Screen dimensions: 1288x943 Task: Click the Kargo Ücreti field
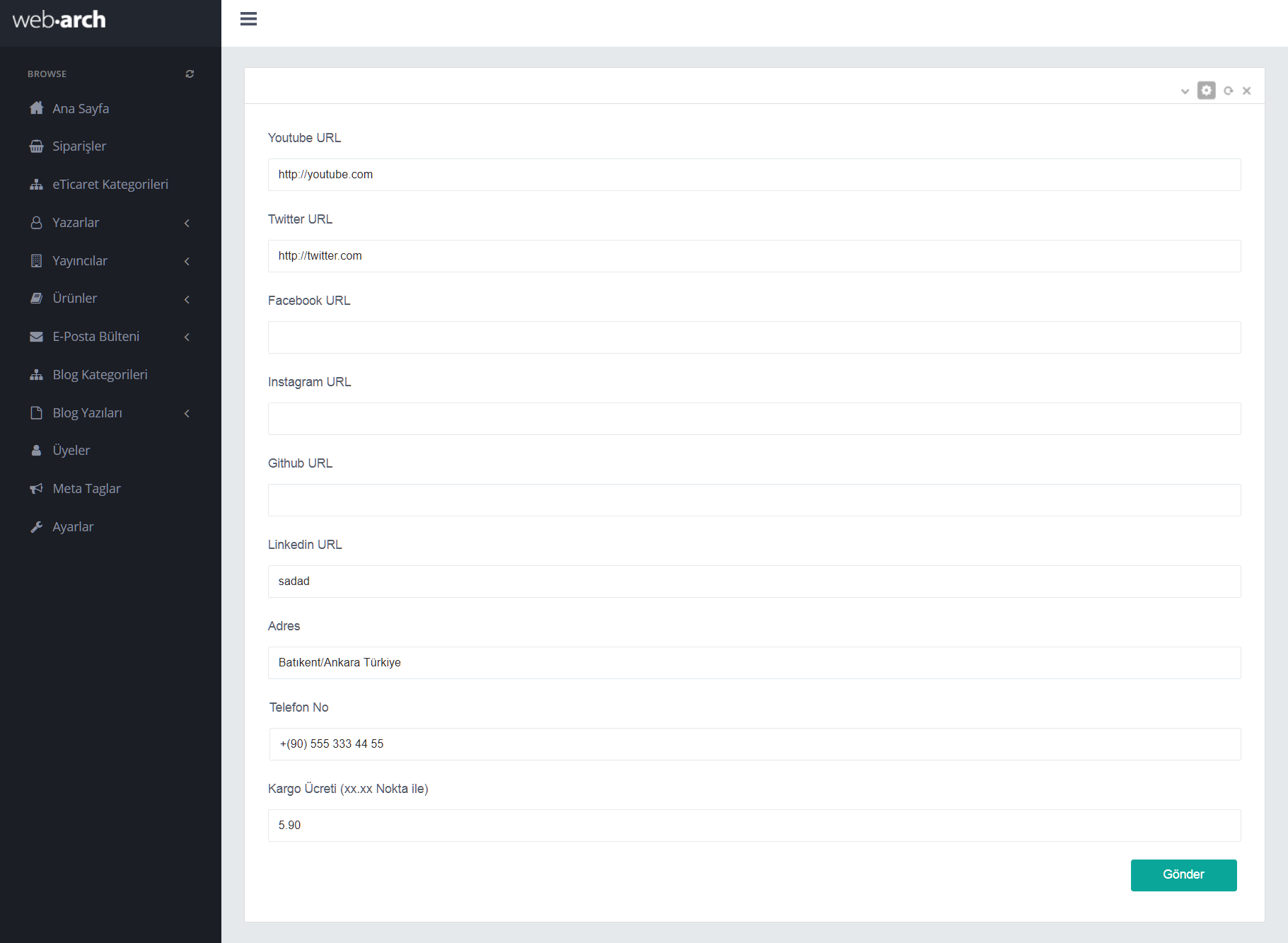[754, 826]
